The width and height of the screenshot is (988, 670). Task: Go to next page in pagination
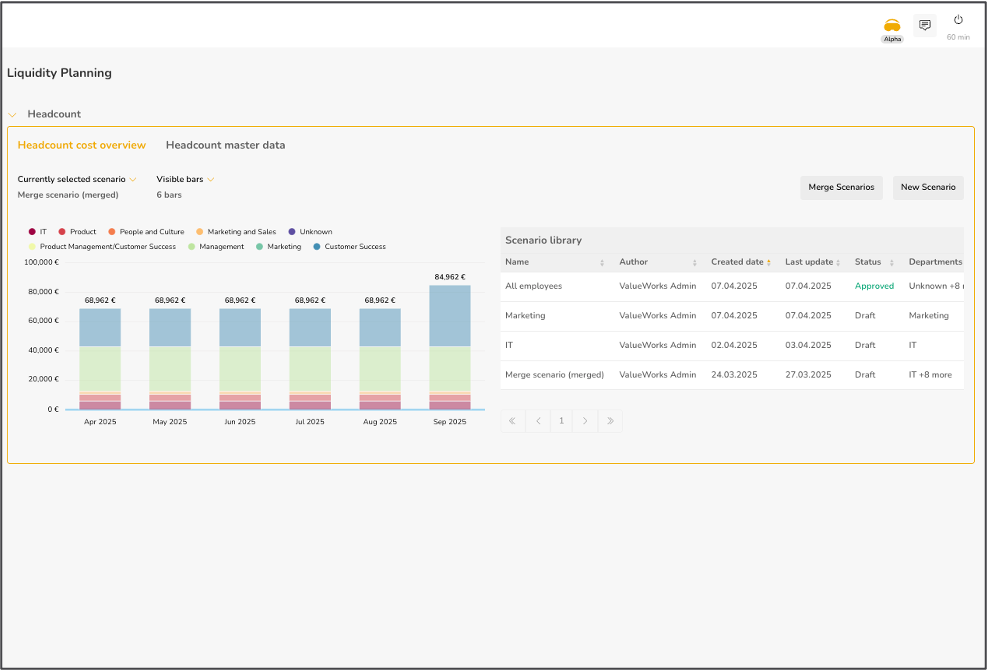[x=586, y=421]
